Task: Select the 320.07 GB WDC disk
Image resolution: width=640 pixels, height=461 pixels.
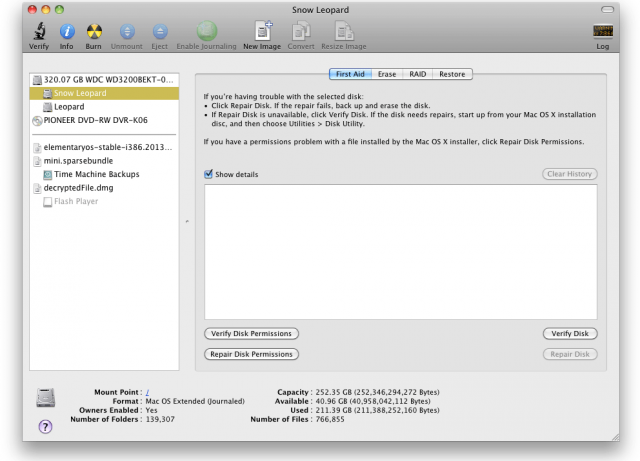Action: [104, 80]
